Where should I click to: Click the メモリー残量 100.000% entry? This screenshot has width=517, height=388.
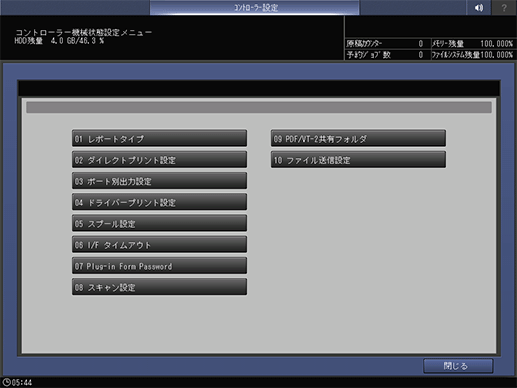(472, 44)
